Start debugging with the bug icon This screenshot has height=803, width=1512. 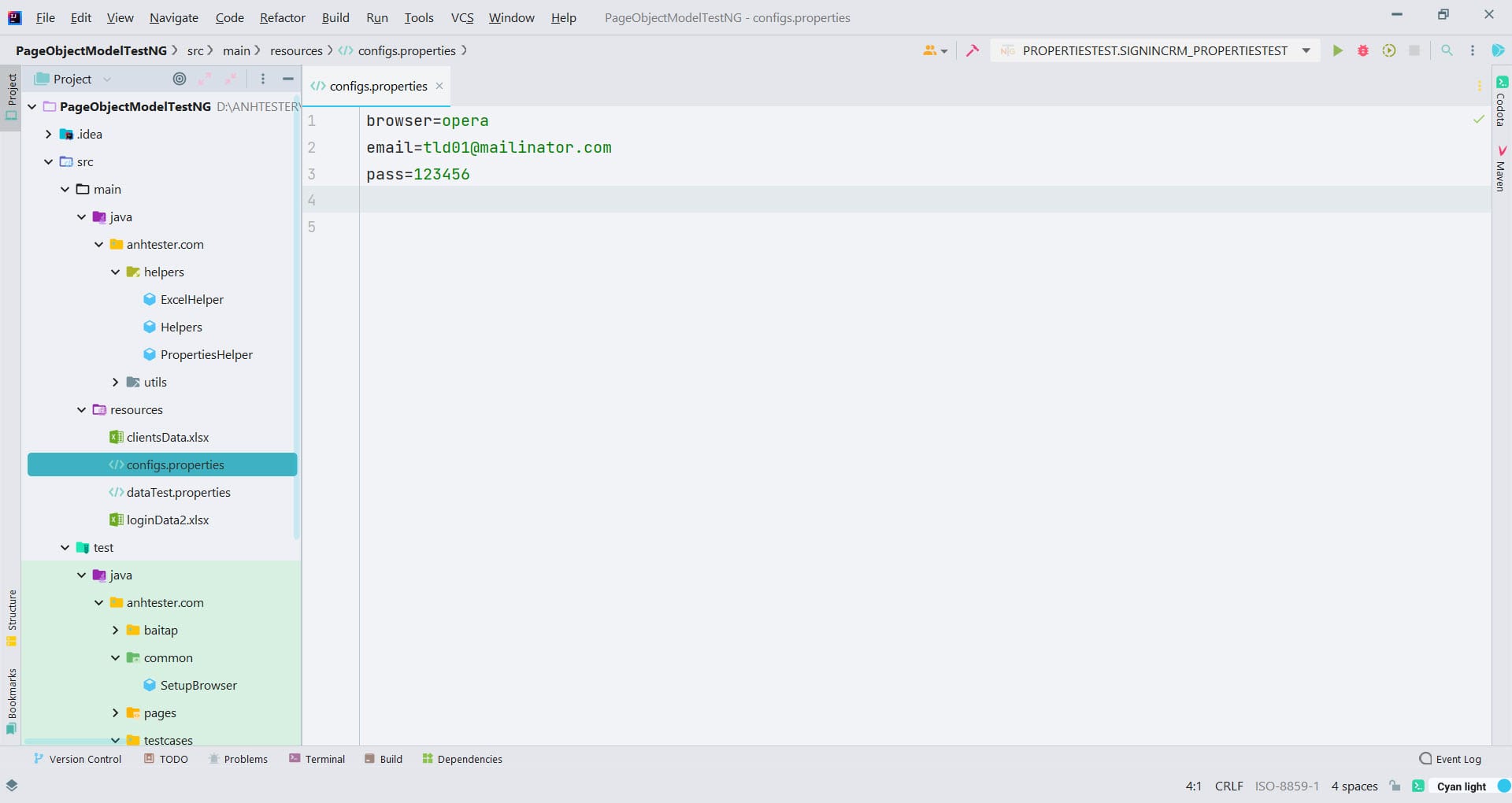(1363, 50)
